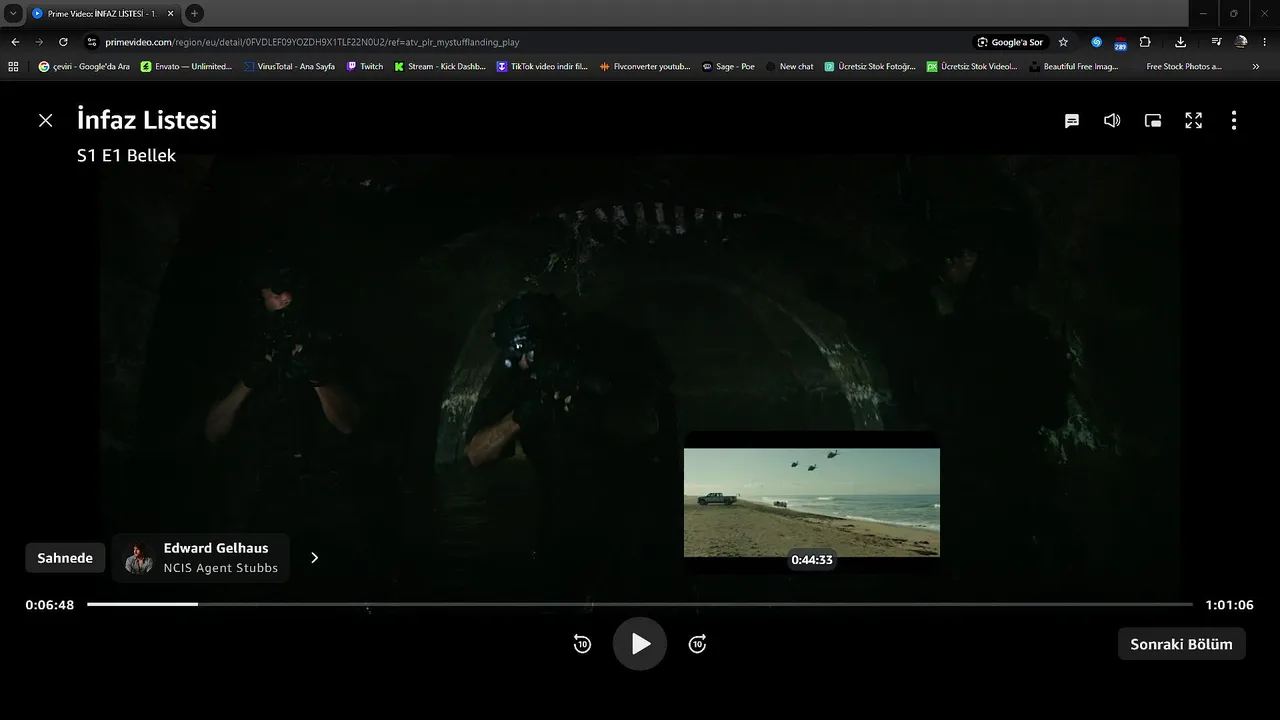The image size is (1280, 720).
Task: Open a new browser tab
Action: click(x=194, y=13)
